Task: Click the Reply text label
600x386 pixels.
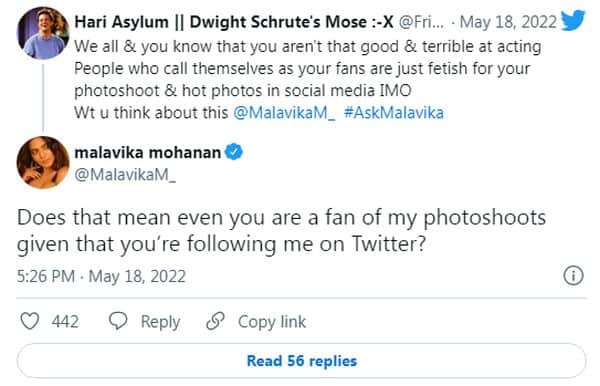Action: click(x=160, y=322)
